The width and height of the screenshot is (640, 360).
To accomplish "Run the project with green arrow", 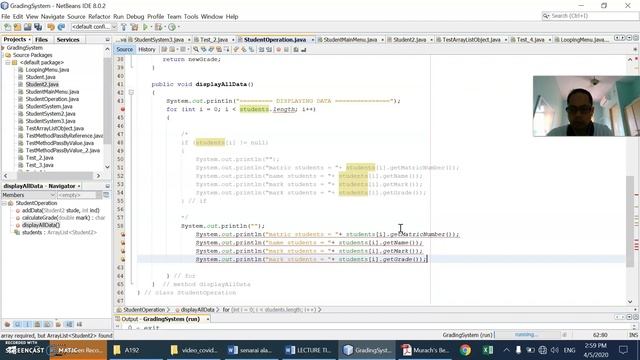I will point(145,27).
